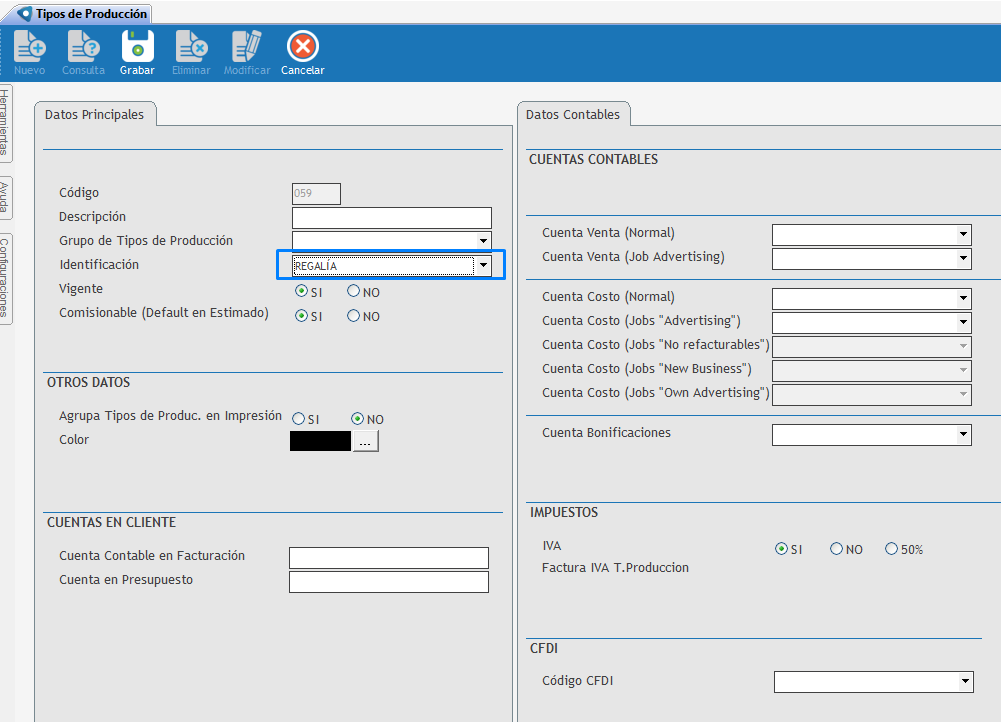Open the Ayuda side tab
1001x722 pixels.
tap(6, 198)
